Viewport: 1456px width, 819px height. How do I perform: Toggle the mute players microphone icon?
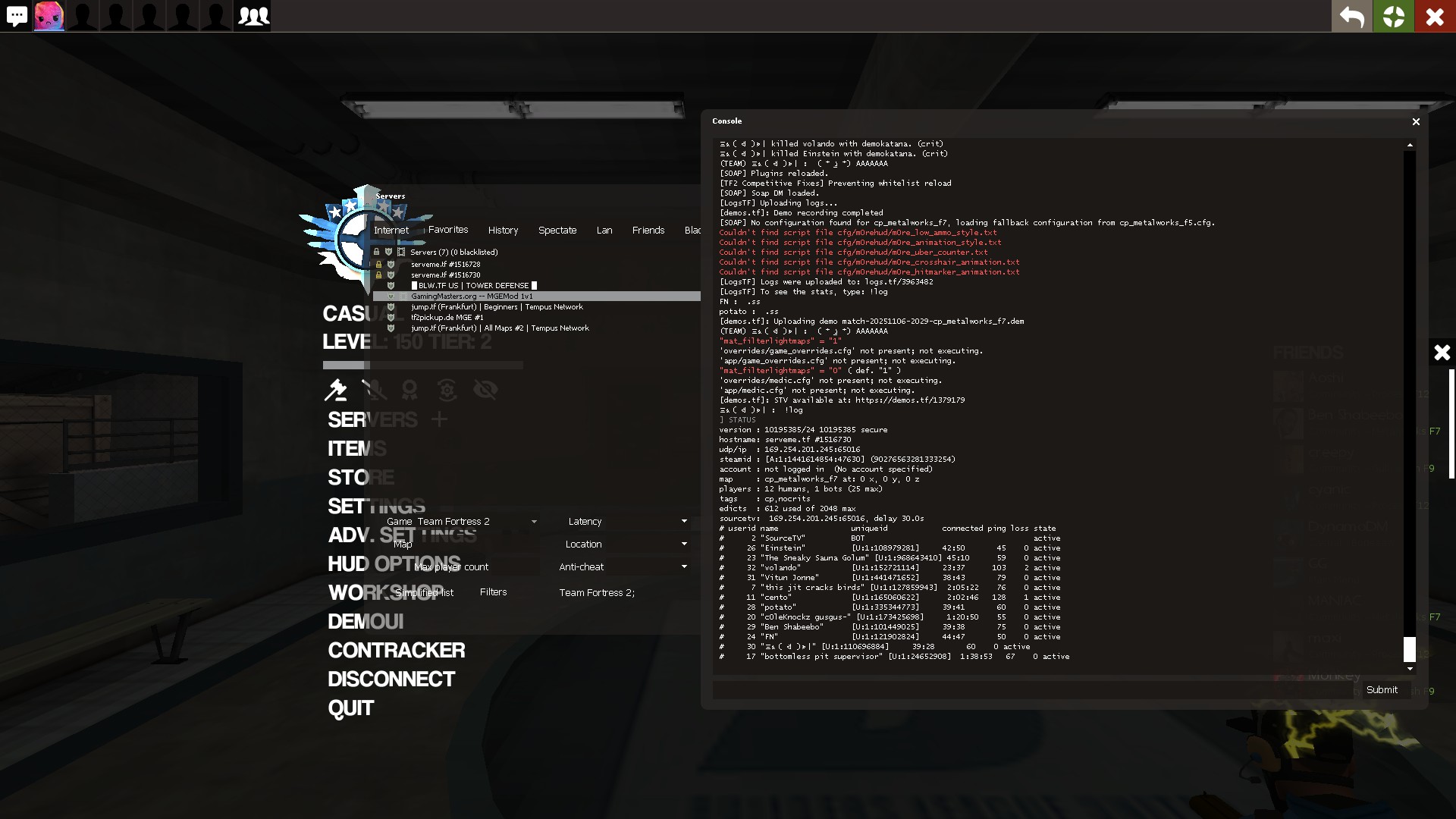[x=373, y=390]
